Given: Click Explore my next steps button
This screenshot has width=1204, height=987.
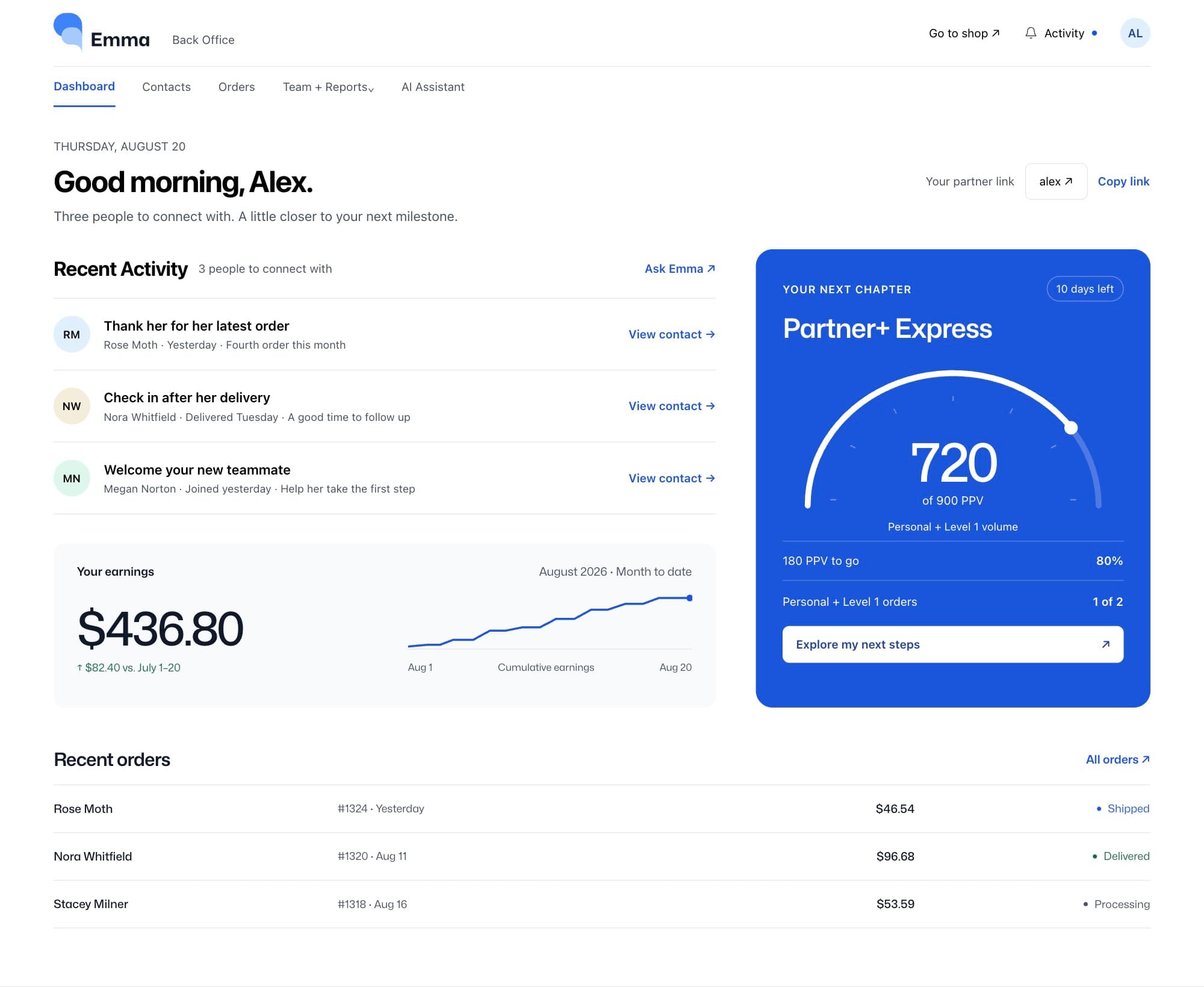Looking at the screenshot, I should point(952,644).
